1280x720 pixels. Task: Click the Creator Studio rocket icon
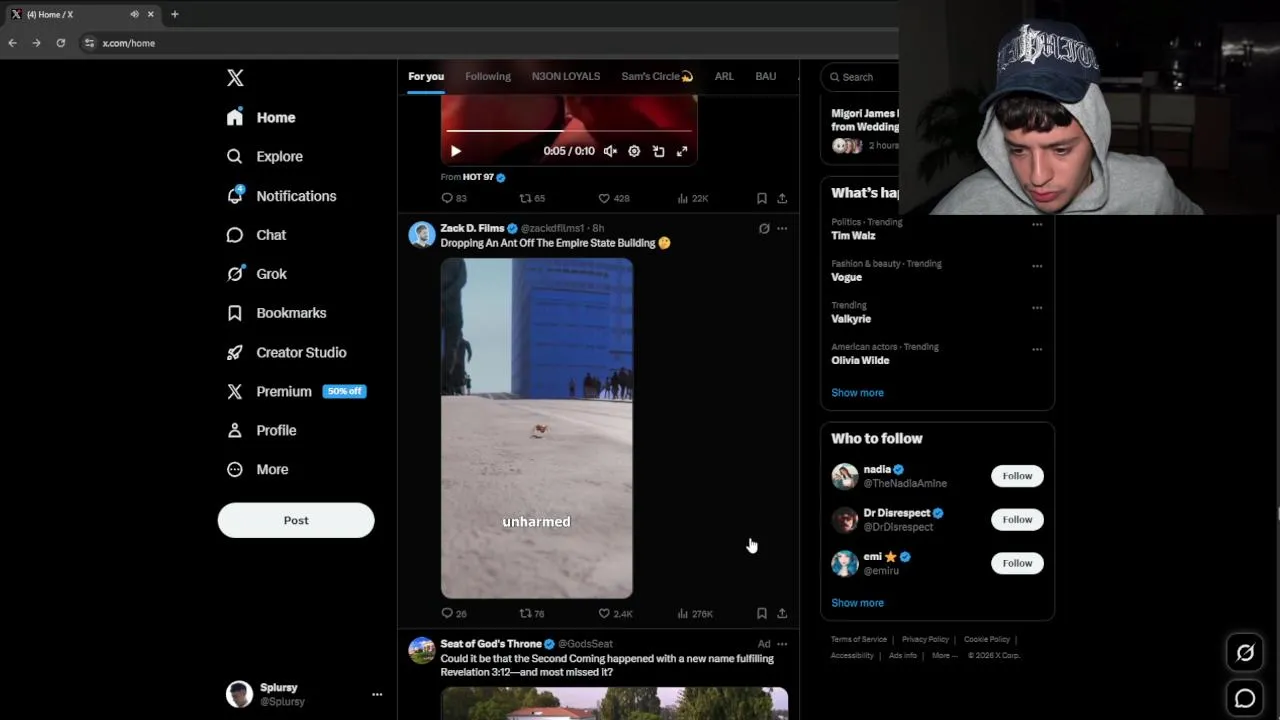[235, 352]
